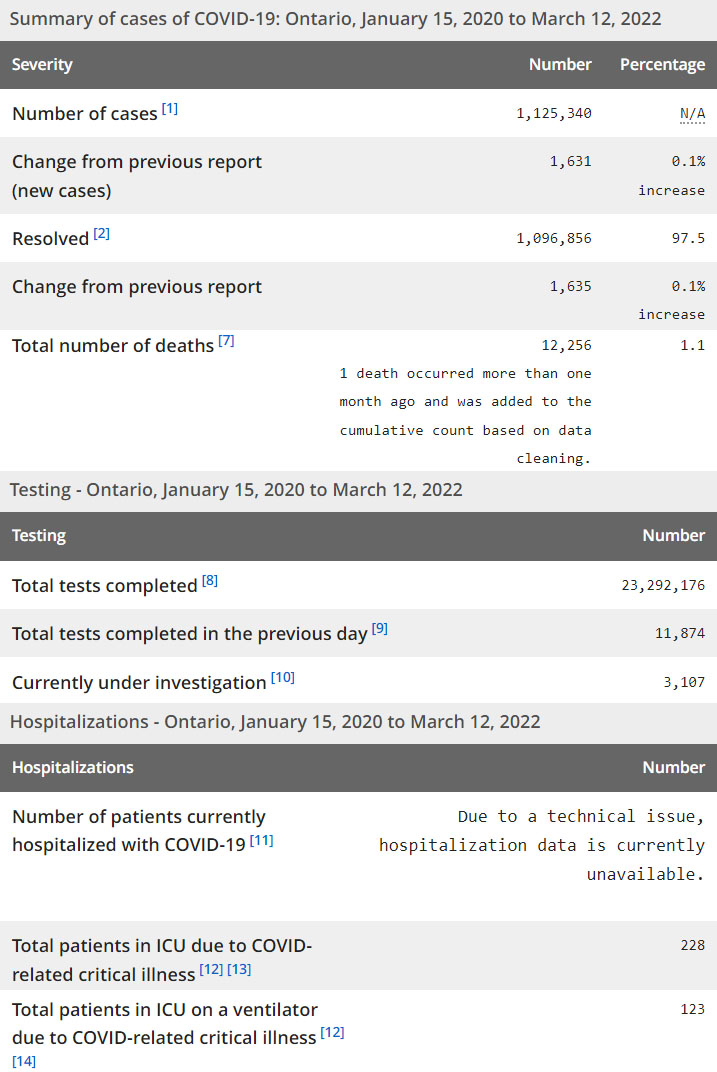Screen dimensions: 717x1072
Task: Open footnote 2 beside Resolved
Action: [x=102, y=233]
